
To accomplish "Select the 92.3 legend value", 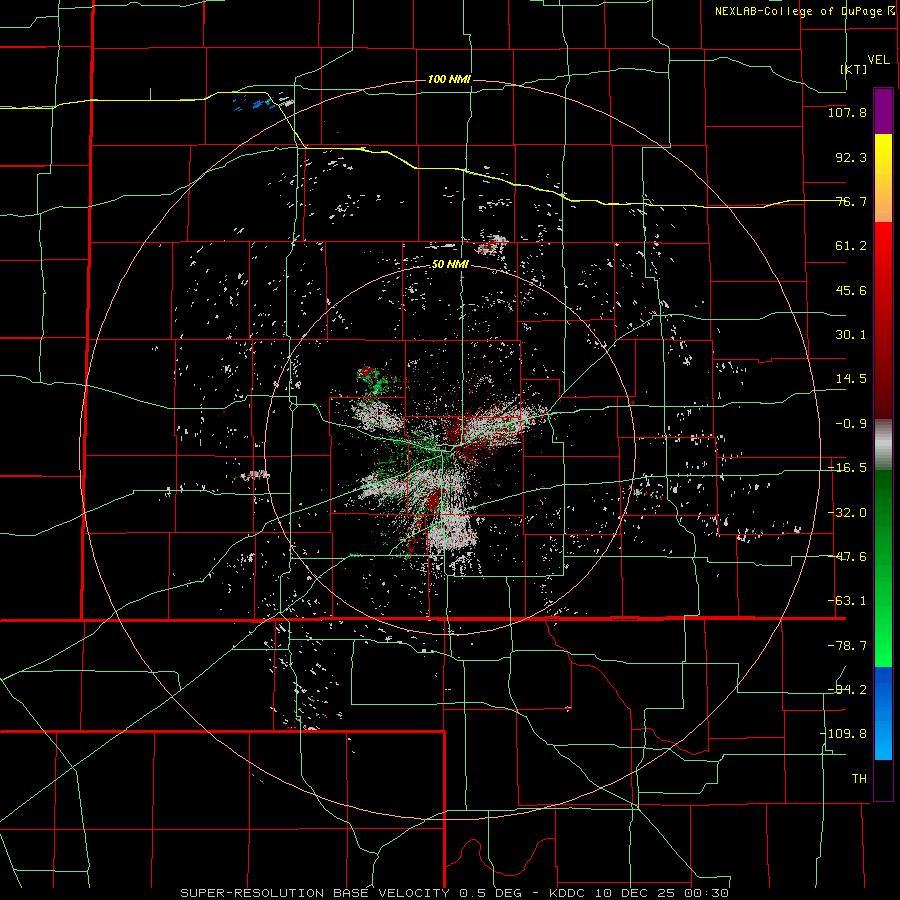I will coord(851,157).
